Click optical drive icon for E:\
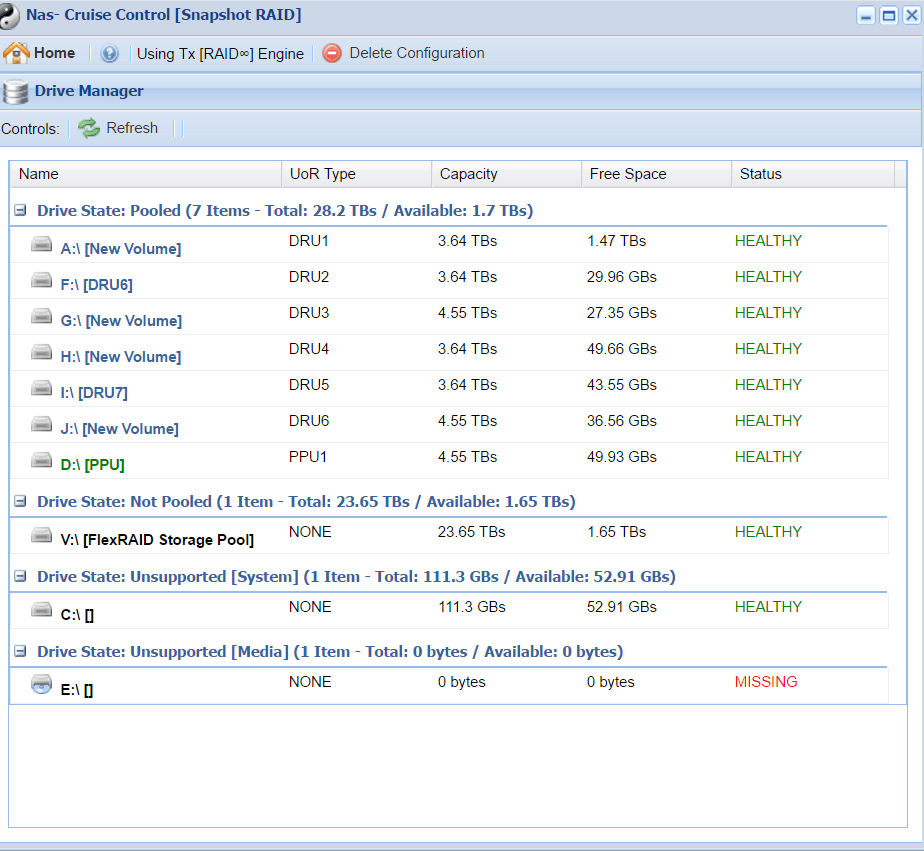Viewport: 924px width, 851px height. [41, 684]
